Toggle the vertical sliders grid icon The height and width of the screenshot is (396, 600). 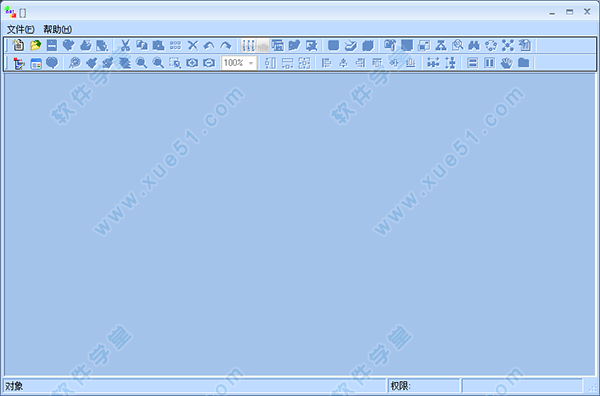pyautogui.click(x=248, y=45)
